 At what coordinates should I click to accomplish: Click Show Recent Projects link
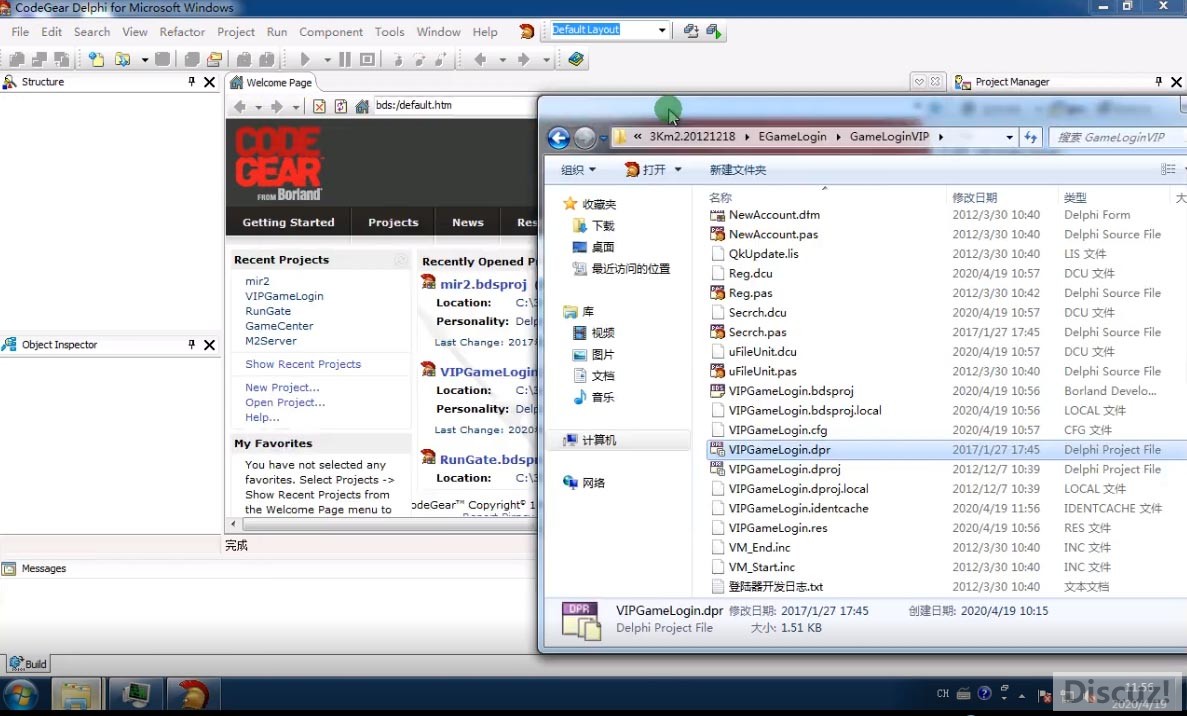click(303, 364)
